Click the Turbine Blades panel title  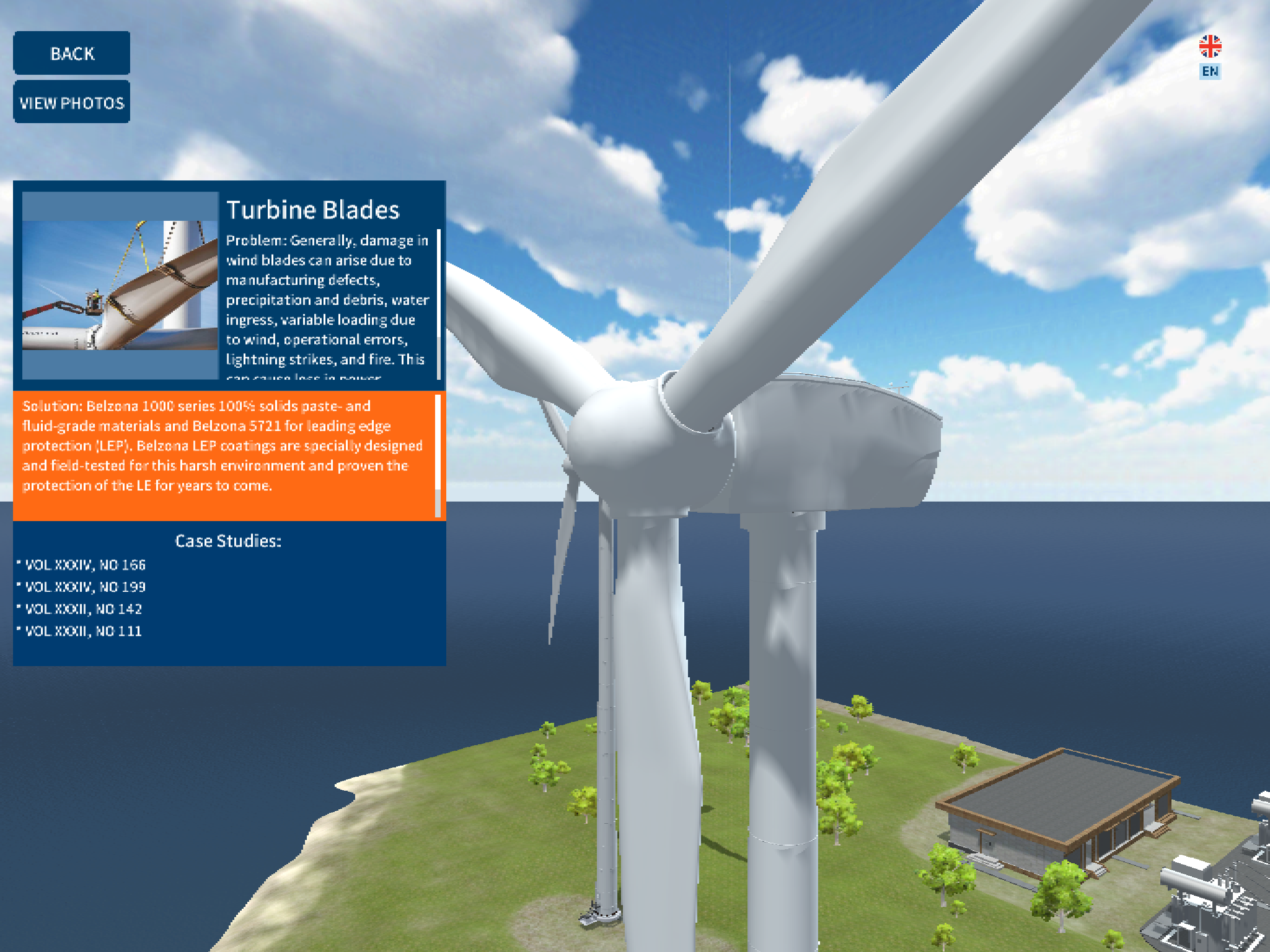[313, 210]
